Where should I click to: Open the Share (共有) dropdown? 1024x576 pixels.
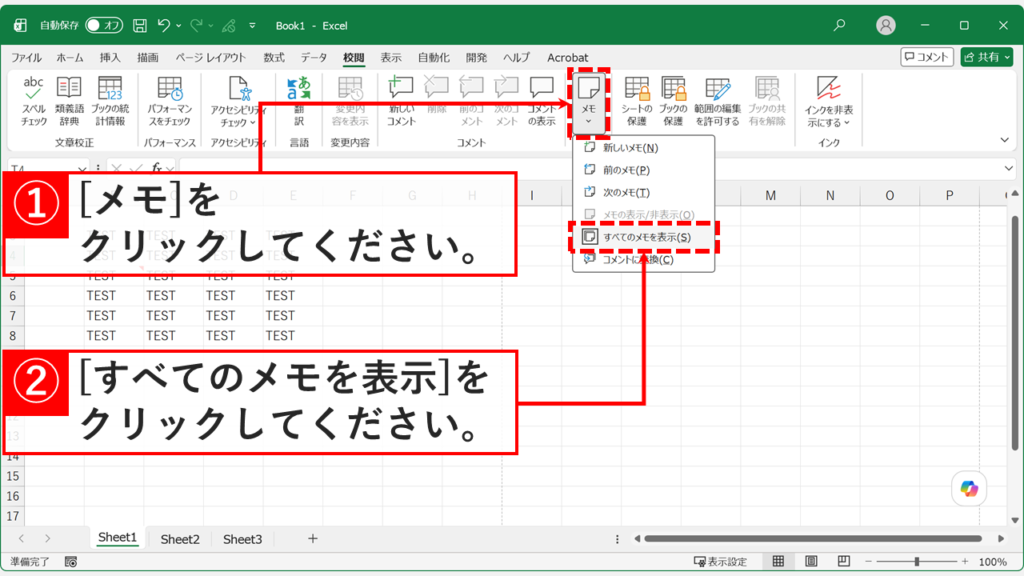point(987,57)
